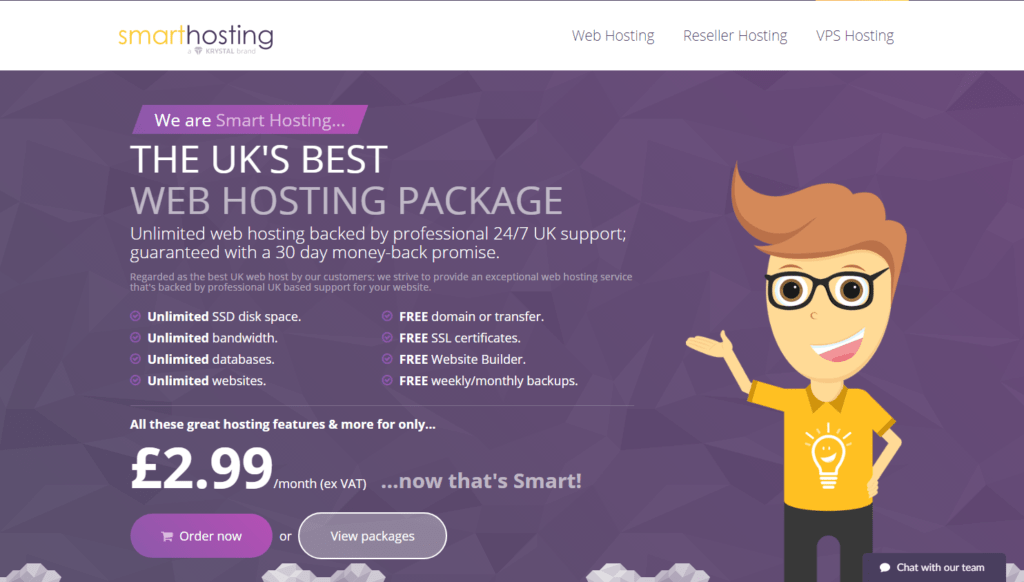The image size is (1024, 582).
Task: Open the Reseller Hosting menu item
Action: pyautogui.click(x=735, y=36)
